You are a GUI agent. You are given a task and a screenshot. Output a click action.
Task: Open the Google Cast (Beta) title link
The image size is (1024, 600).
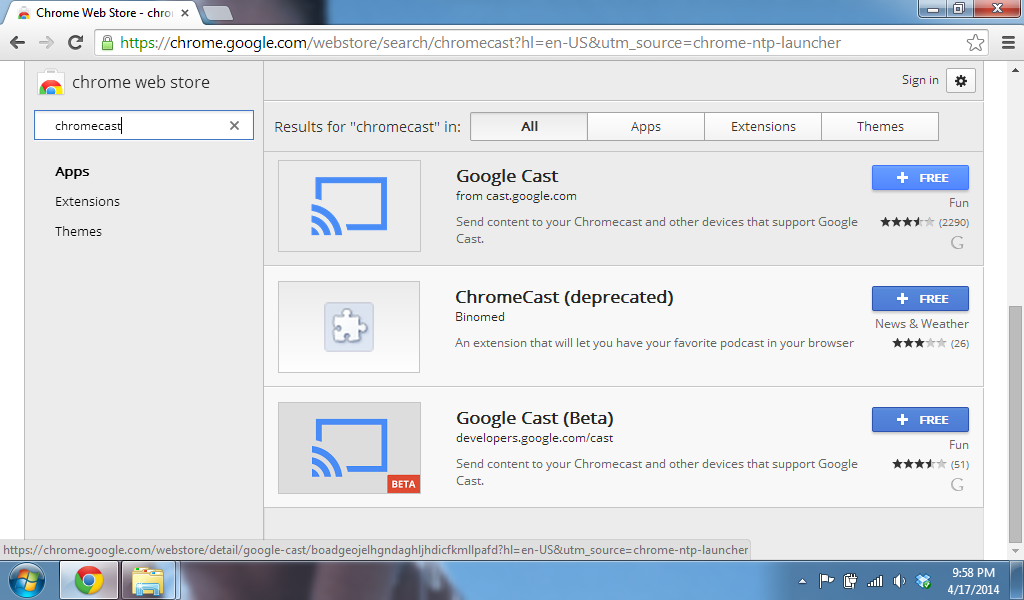coord(535,418)
